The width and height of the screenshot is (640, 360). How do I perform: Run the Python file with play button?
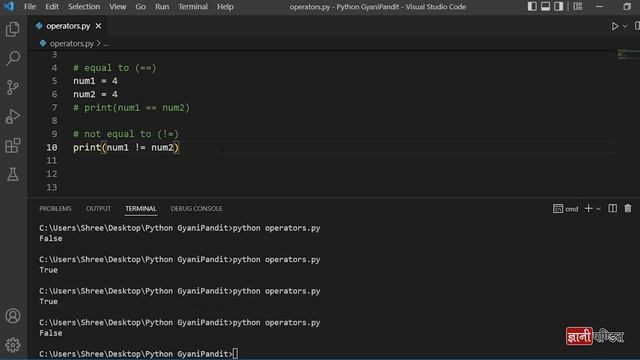614,26
